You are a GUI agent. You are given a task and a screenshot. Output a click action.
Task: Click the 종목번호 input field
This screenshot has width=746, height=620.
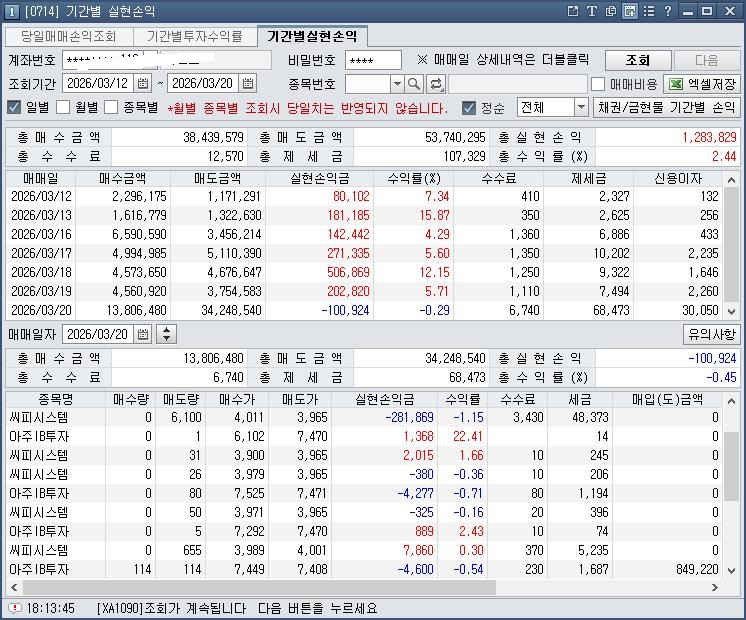coord(368,84)
